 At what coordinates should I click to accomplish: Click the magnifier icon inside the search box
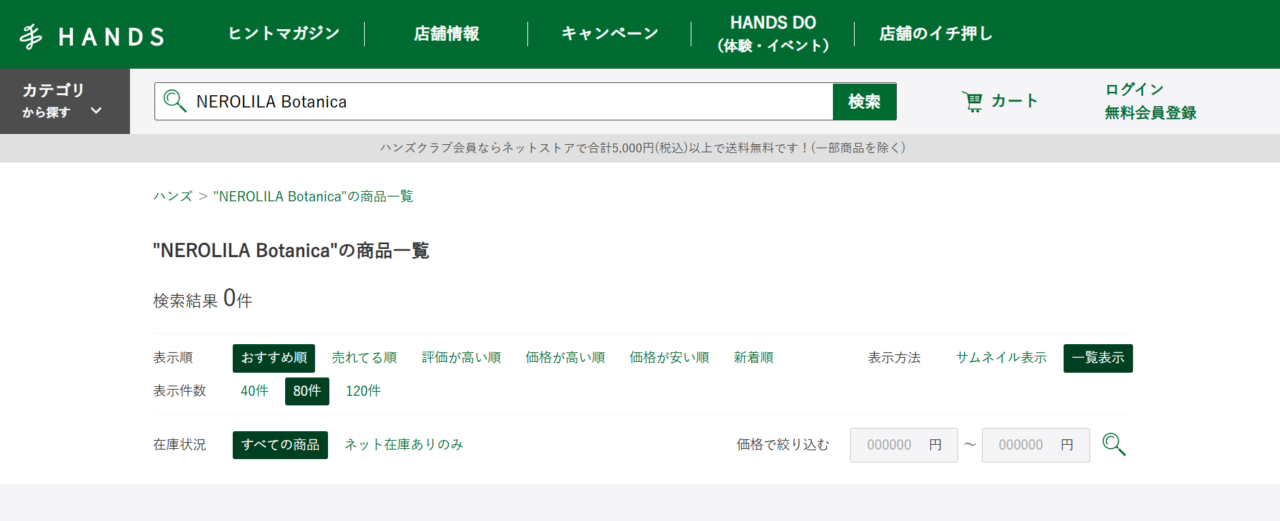point(175,101)
